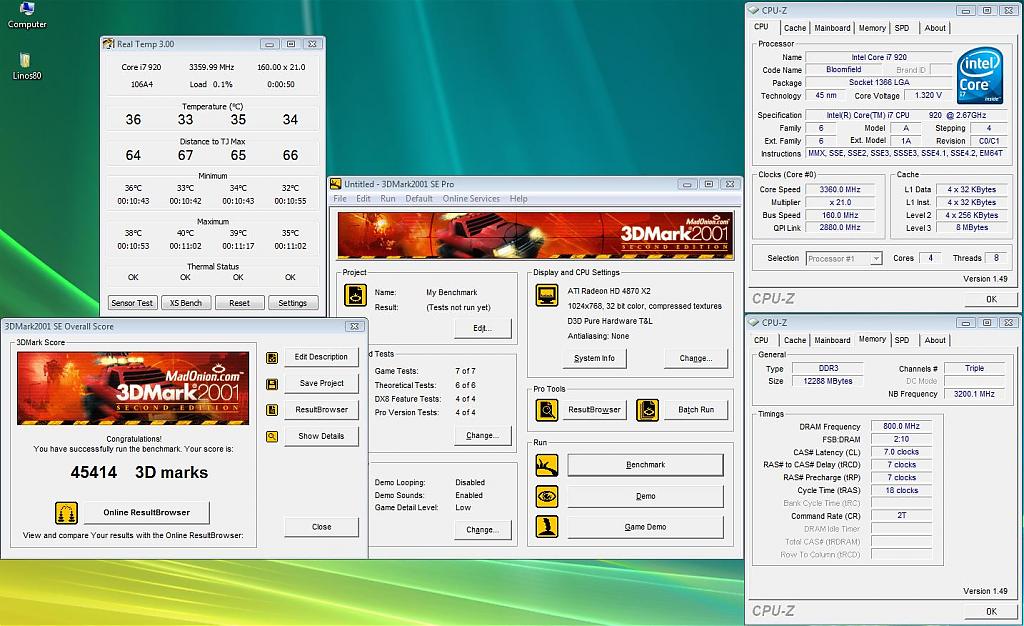
Task: Click the magnifier icon beside Pro Tools ResultBrowser
Action: pos(547,410)
